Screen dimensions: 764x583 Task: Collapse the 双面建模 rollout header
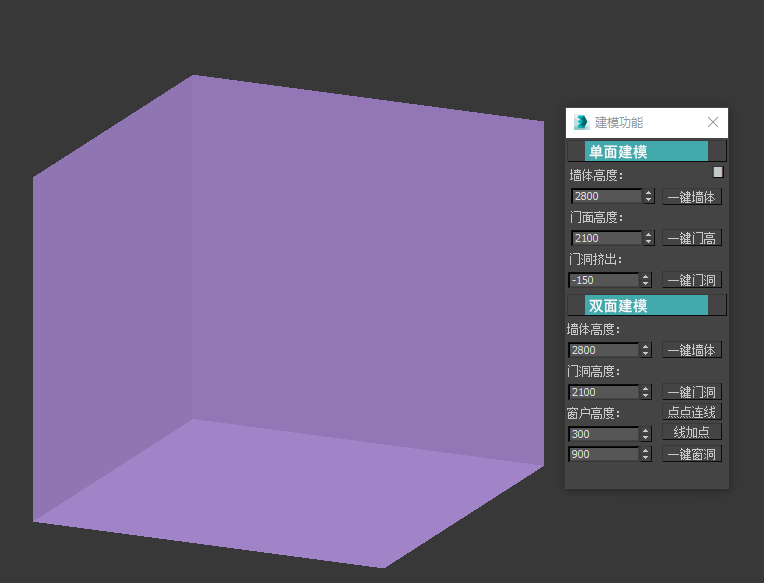pyautogui.click(x=647, y=305)
